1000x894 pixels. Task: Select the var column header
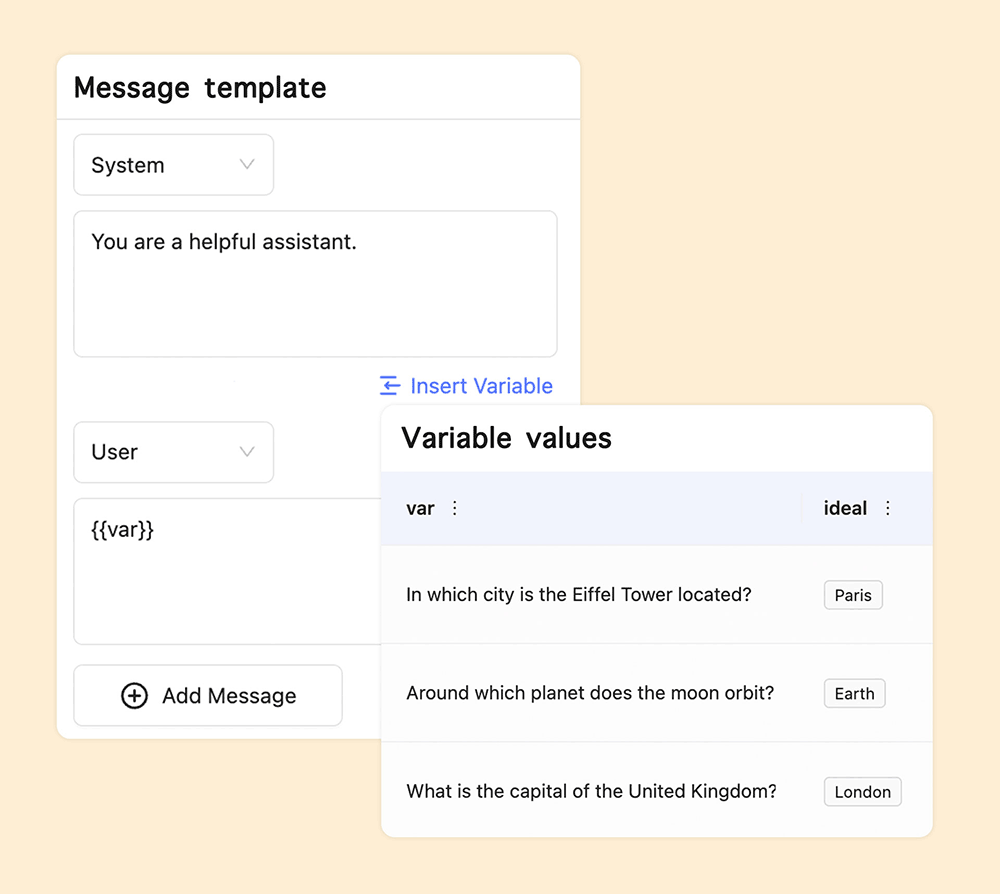[x=420, y=508]
